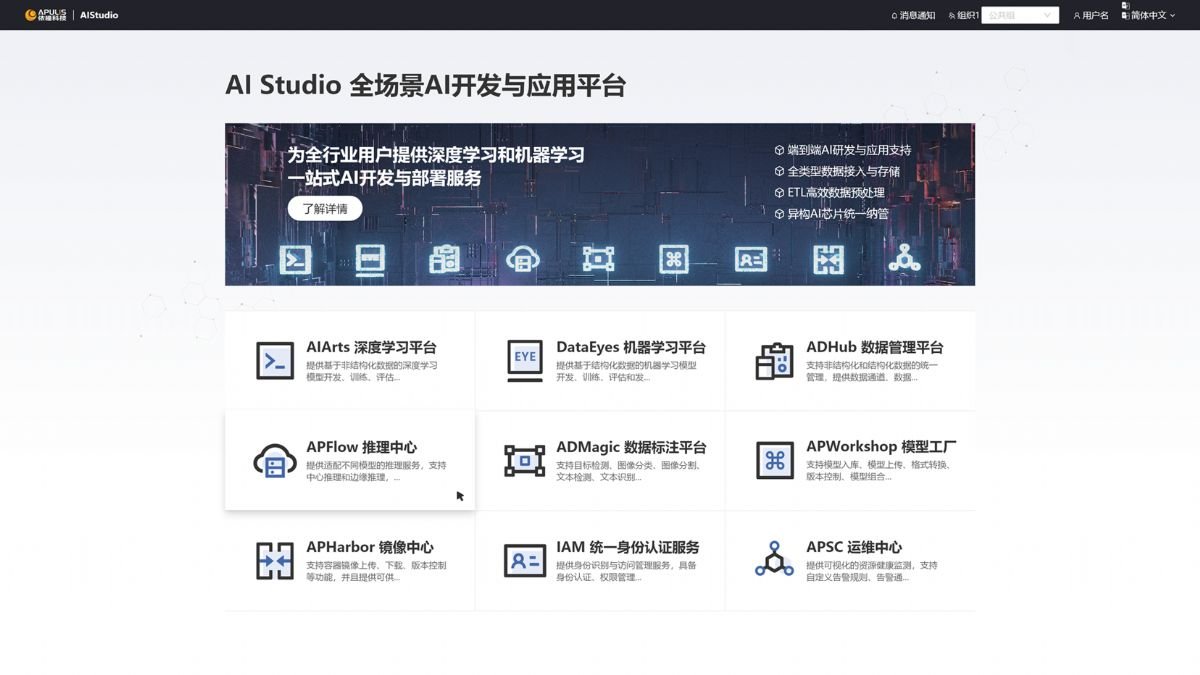The image size is (1200, 675).
Task: Open the APFlow cloud server icon
Action: [x=275, y=460]
